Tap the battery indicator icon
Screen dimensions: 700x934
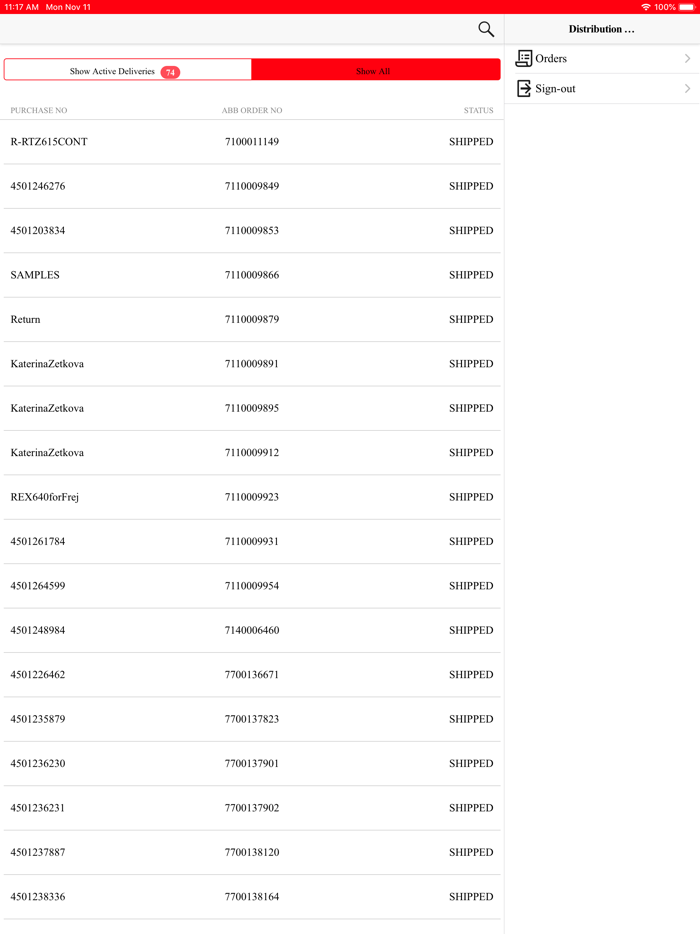click(x=686, y=7)
